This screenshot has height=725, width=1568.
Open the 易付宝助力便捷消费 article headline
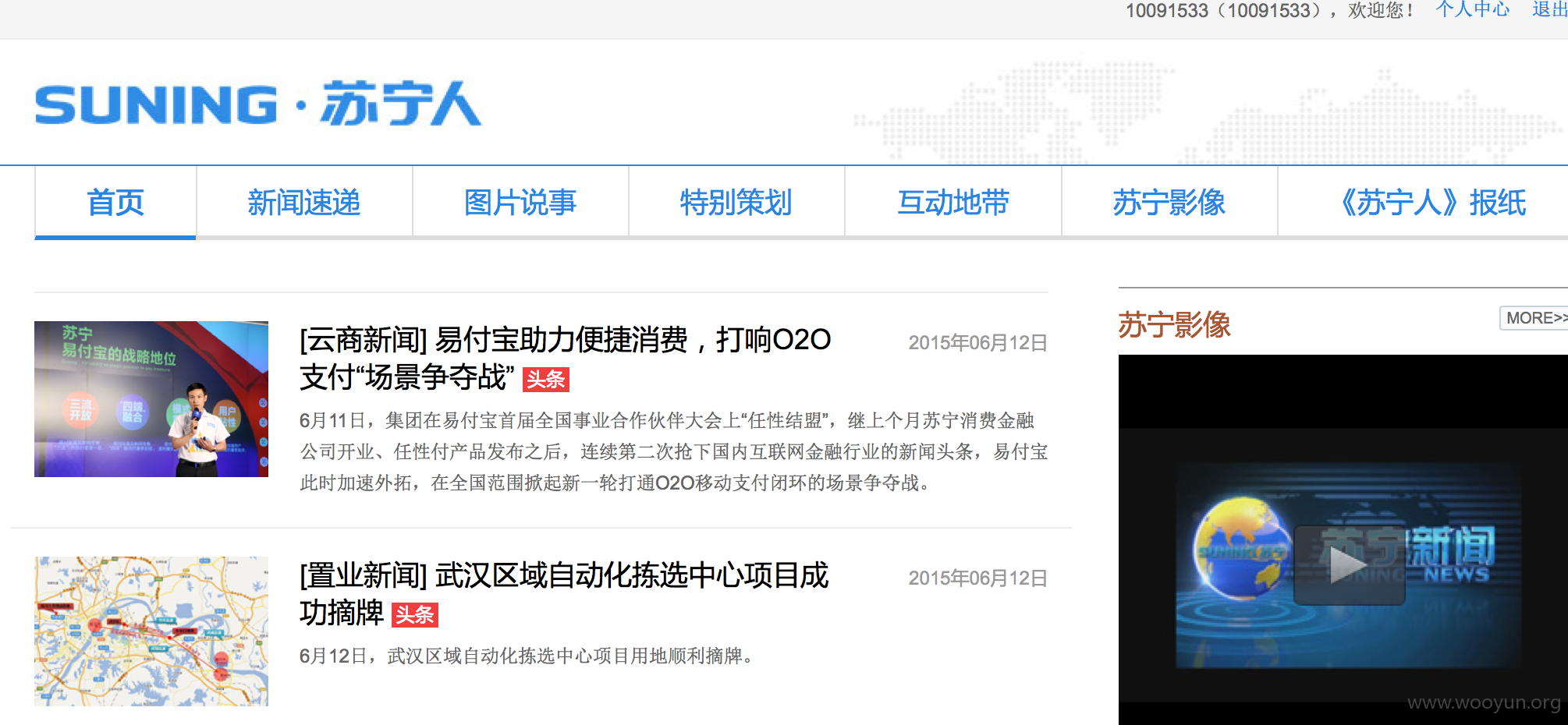tap(565, 358)
